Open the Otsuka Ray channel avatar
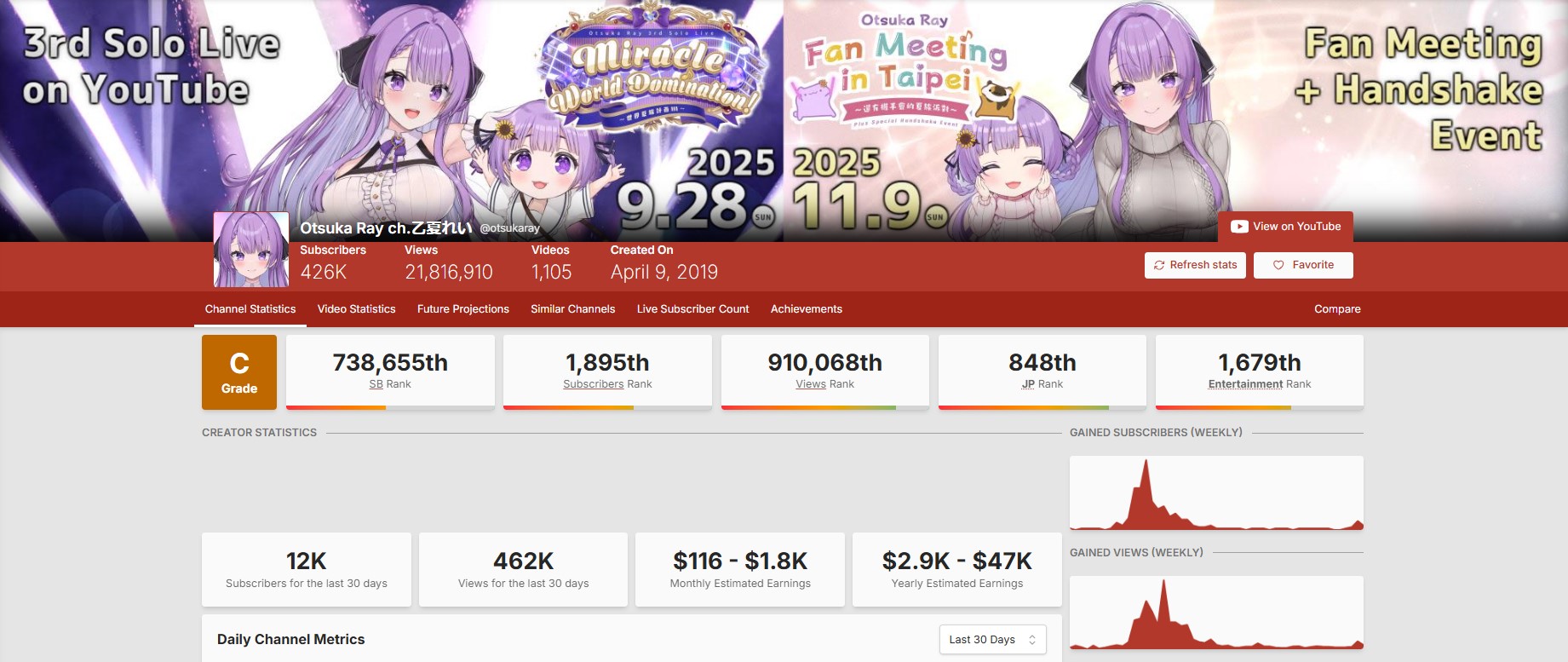Image resolution: width=1568 pixels, height=662 pixels. pyautogui.click(x=251, y=250)
